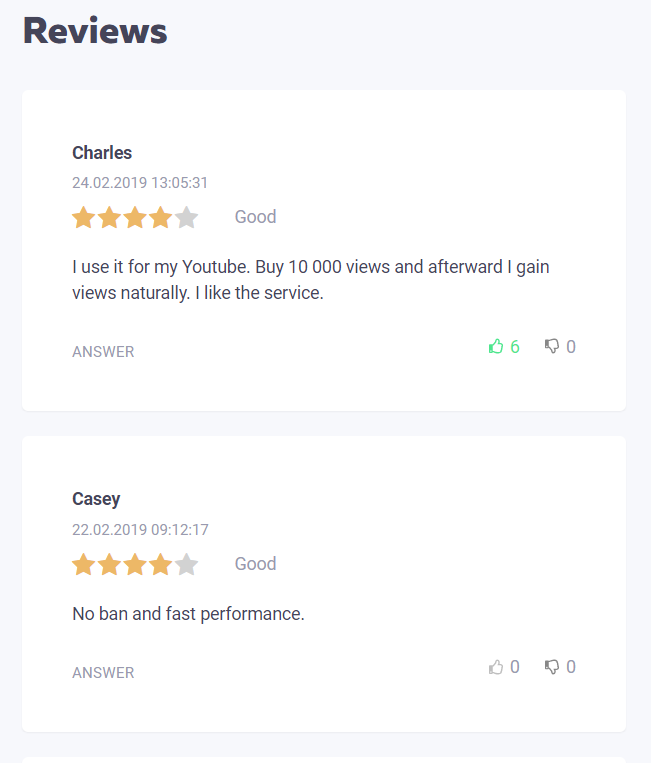Click the Reviews heading
Viewport: 651px width, 763px height.
(95, 31)
